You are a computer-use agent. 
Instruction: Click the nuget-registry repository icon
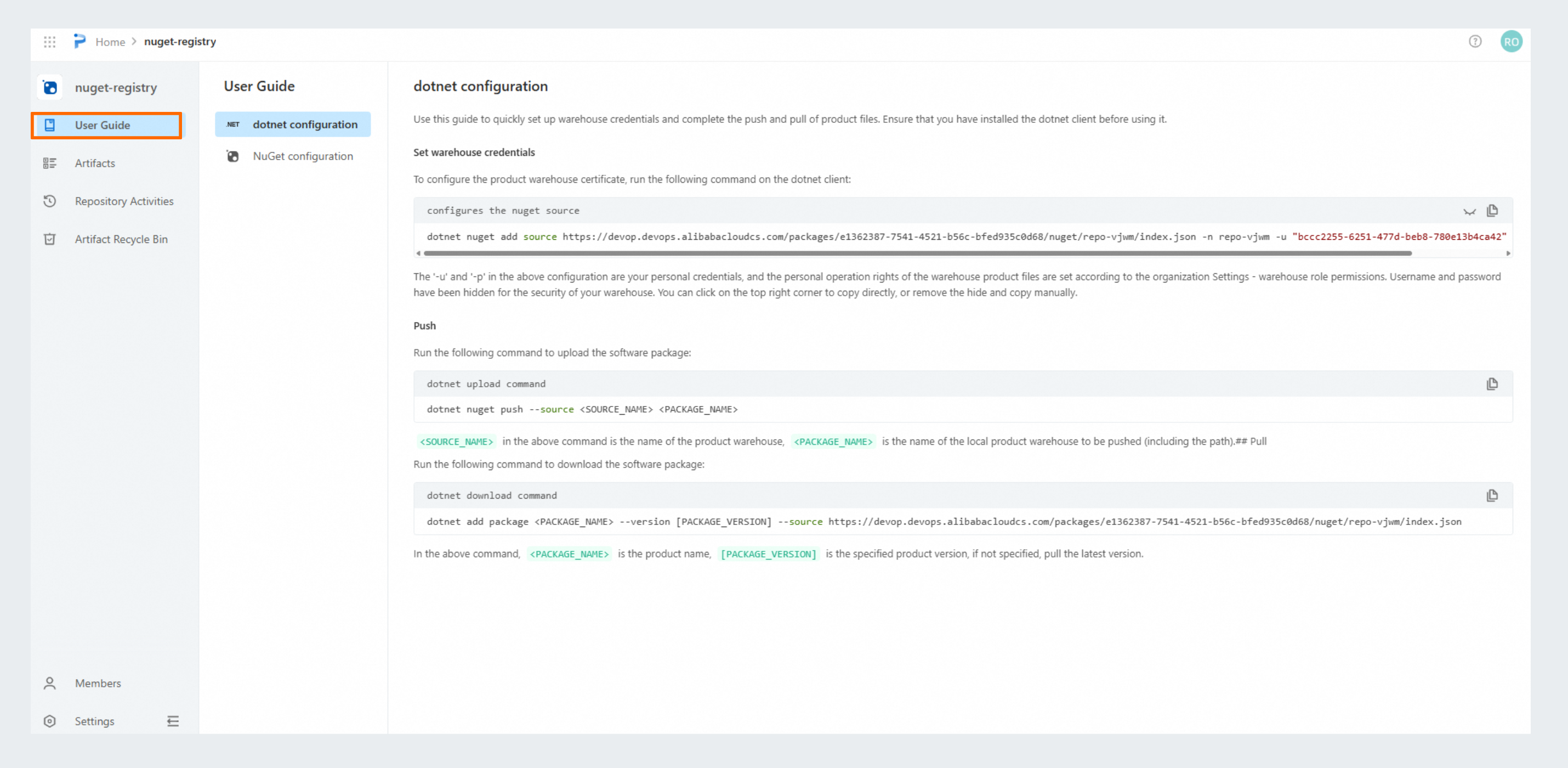pyautogui.click(x=50, y=88)
